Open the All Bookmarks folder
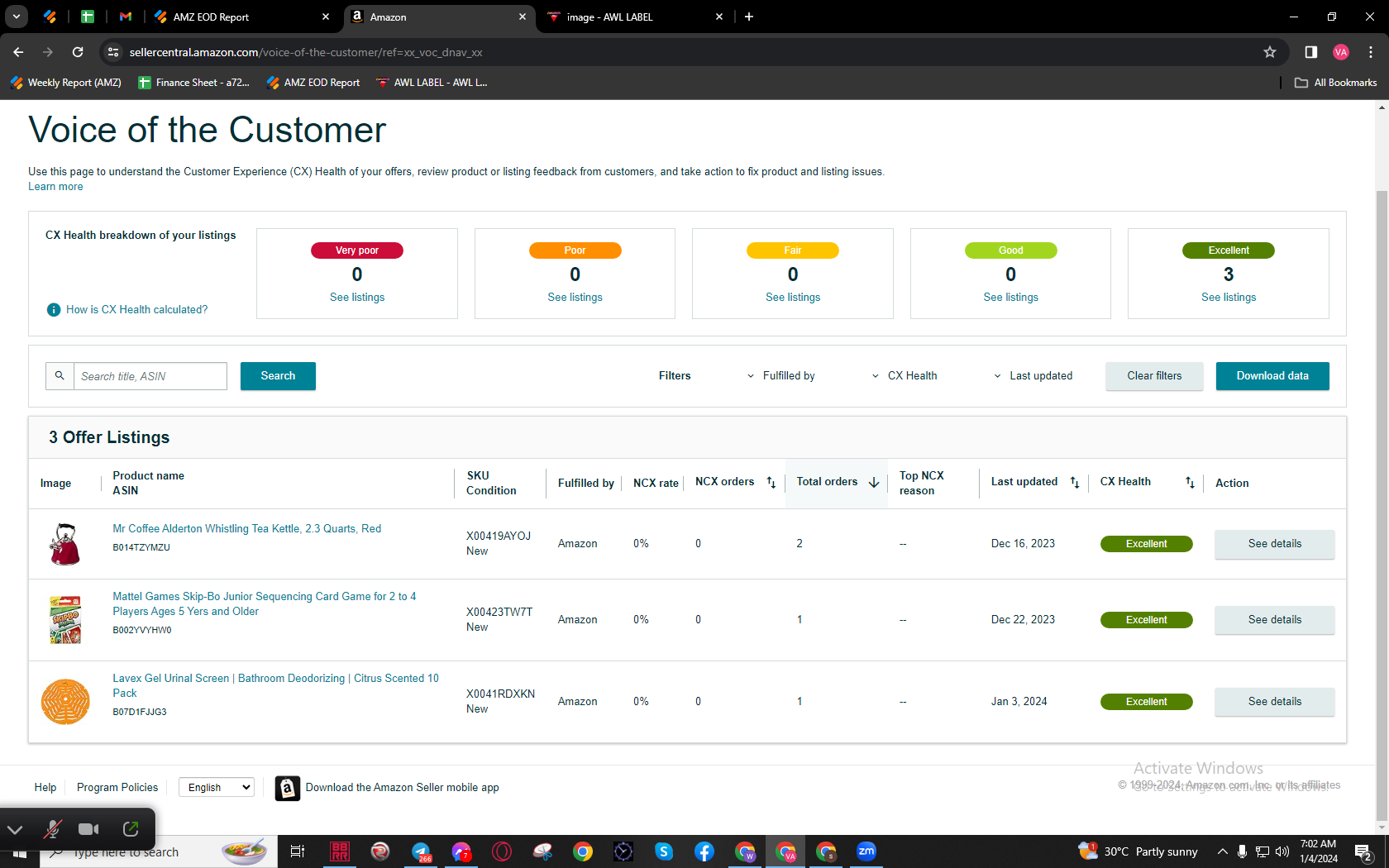Viewport: 1389px width, 868px height. tap(1336, 83)
